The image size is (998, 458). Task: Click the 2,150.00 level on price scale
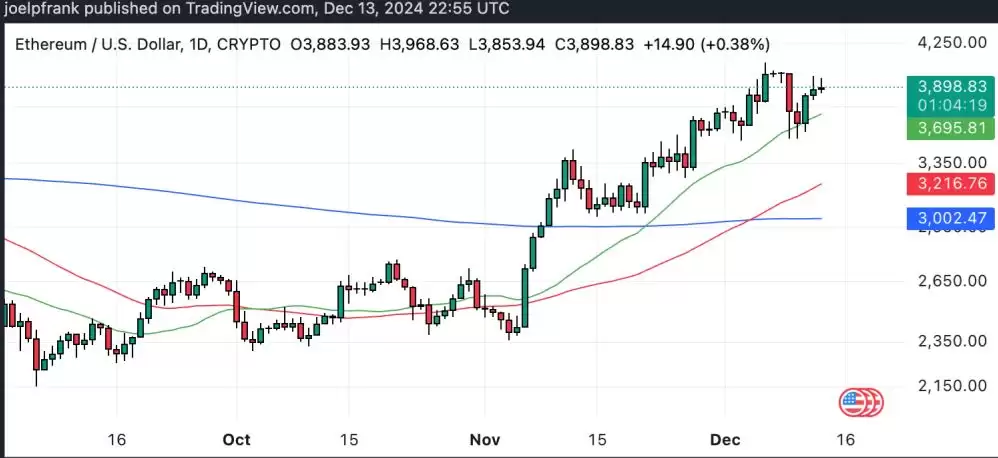pos(949,386)
